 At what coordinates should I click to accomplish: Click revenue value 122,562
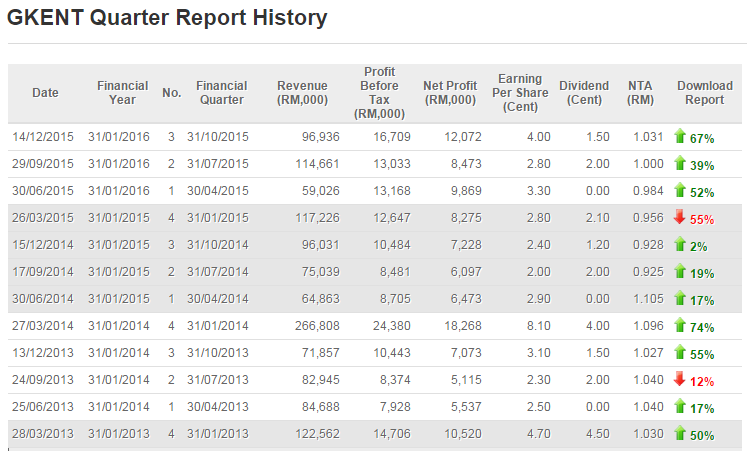tap(317, 434)
